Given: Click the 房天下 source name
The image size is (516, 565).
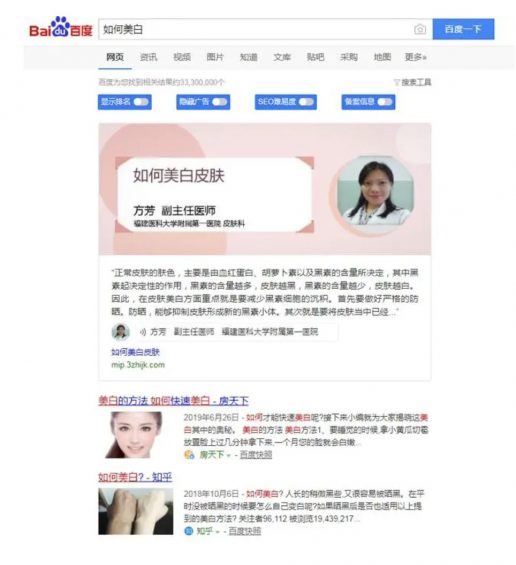Looking at the screenshot, I should (x=212, y=455).
